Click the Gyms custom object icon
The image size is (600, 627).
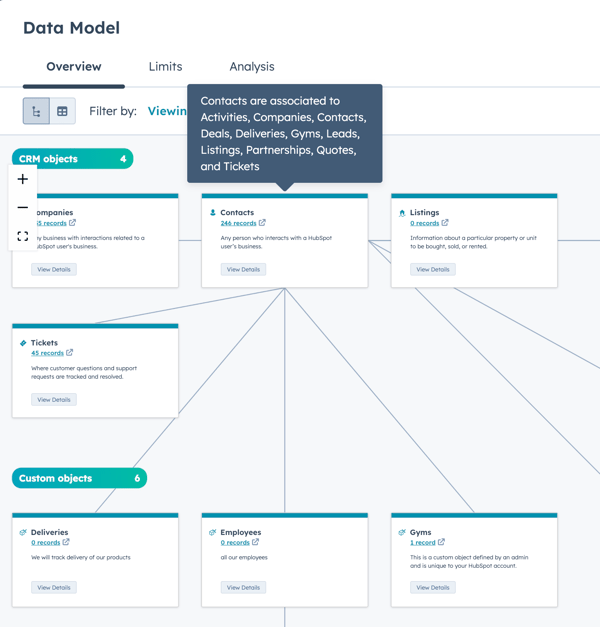pos(402,532)
